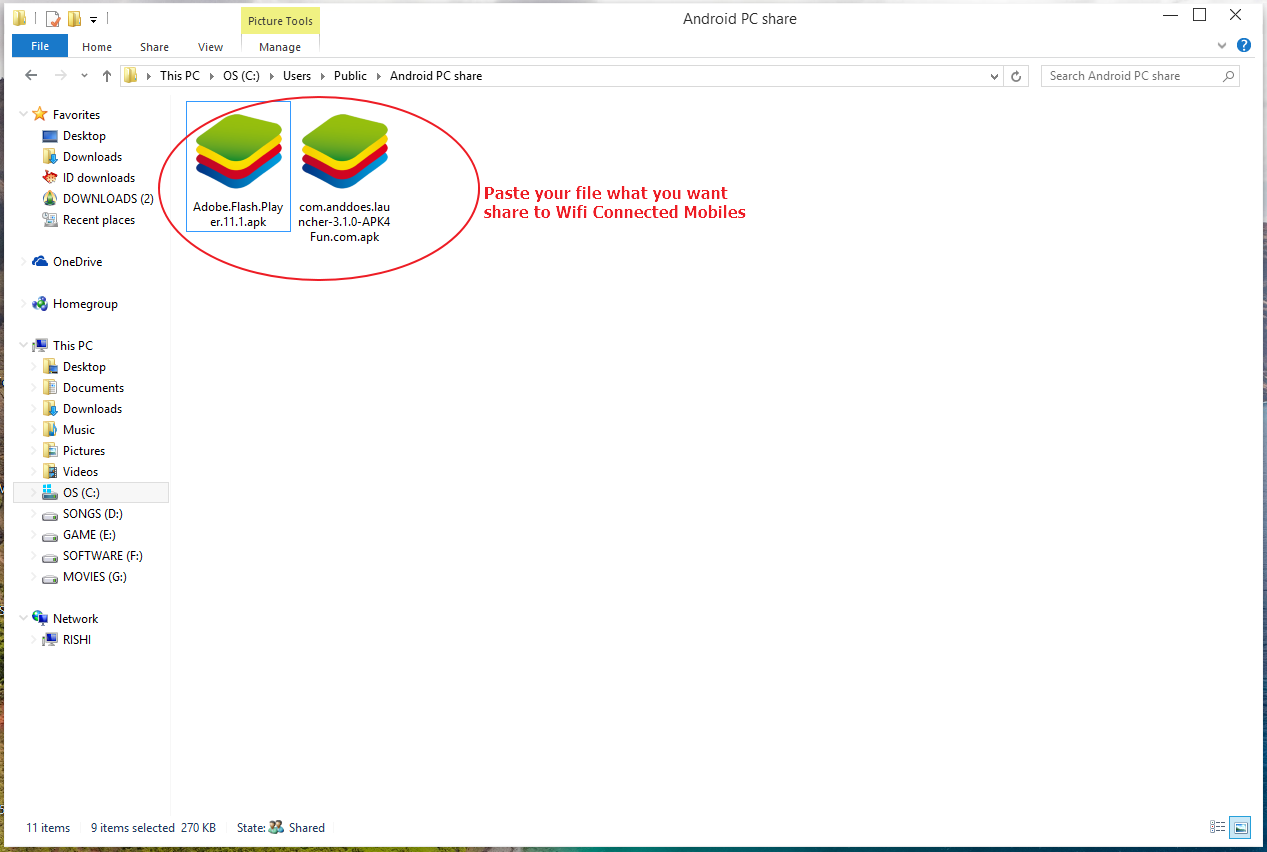Open Desktop under Favorites
This screenshot has width=1267, height=852.
tap(84, 136)
